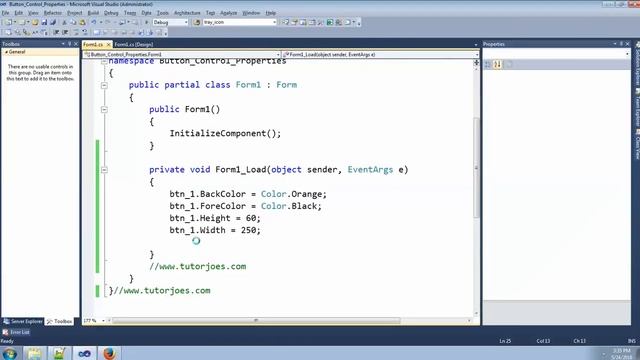Select the Form1.cs code tab
Viewport: 640px width, 360px height.
coord(93,44)
